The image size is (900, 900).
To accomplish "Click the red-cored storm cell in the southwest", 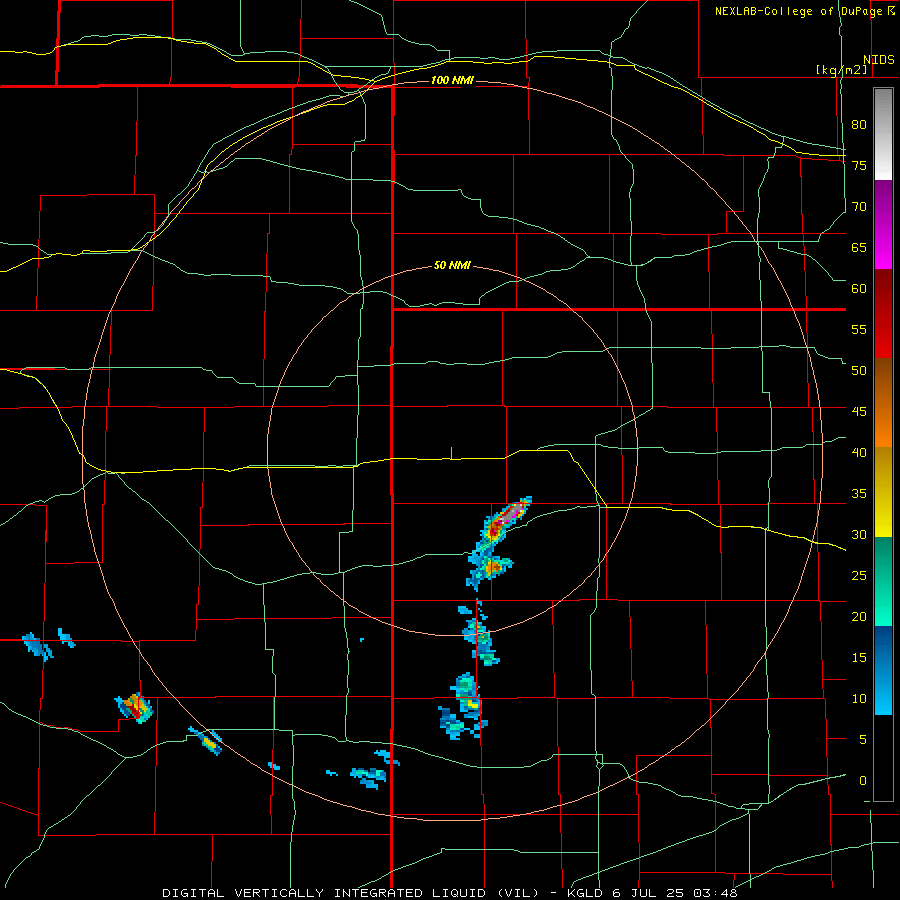I will [134, 708].
